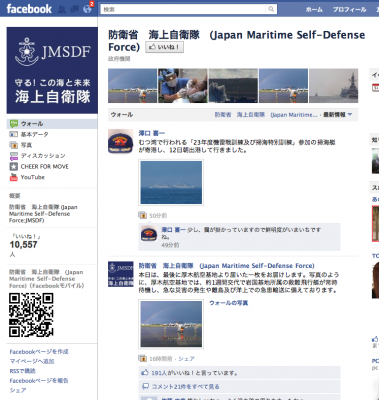This screenshot has width=379, height=400.
Task: Click the ウォール speech bubble icon
Action: pos(14,124)
